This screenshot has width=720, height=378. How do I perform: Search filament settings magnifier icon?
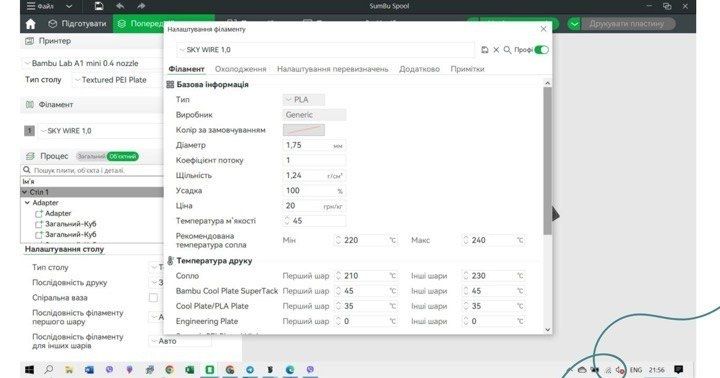click(x=507, y=50)
